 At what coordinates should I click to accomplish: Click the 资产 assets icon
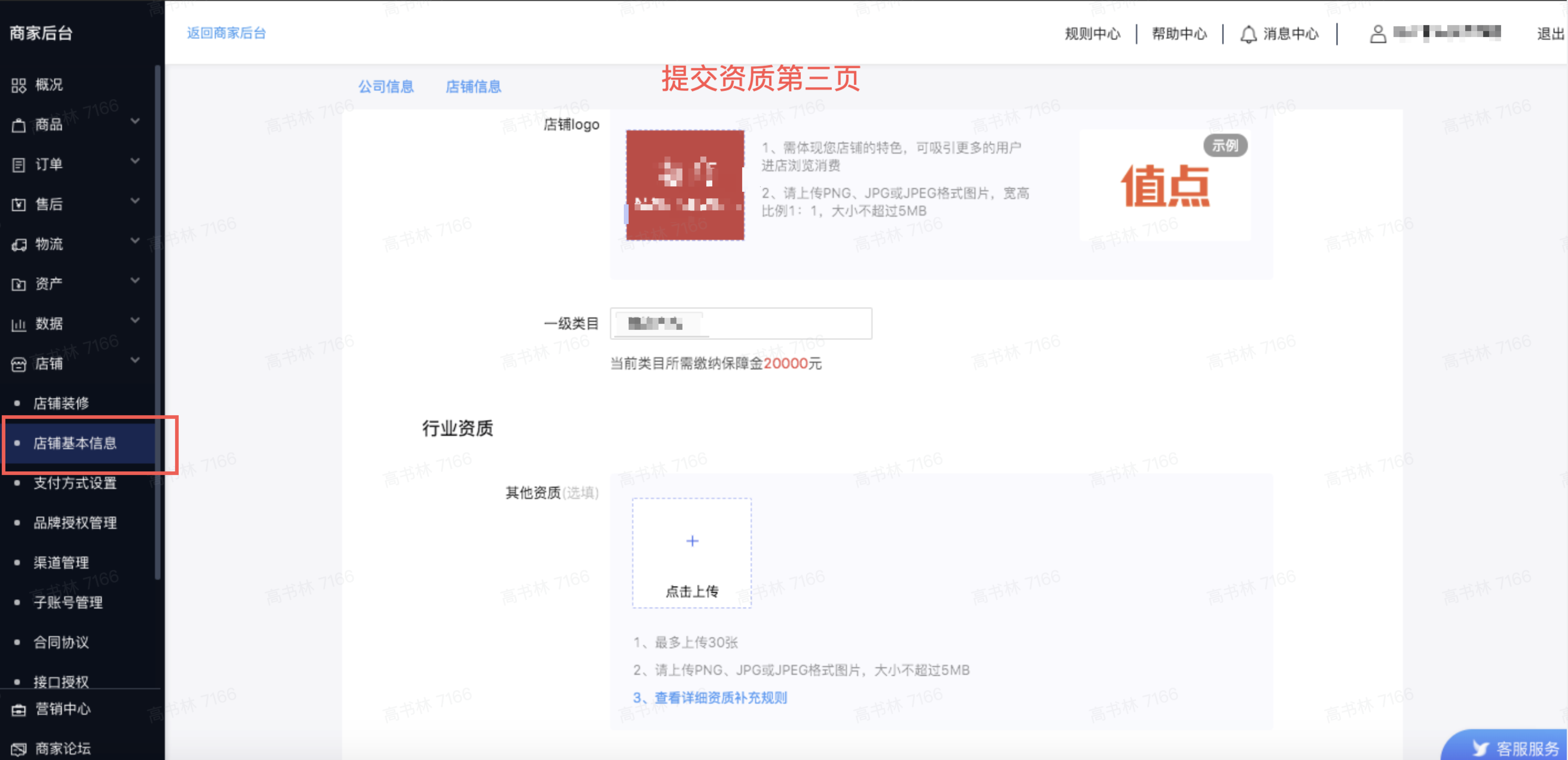point(19,284)
